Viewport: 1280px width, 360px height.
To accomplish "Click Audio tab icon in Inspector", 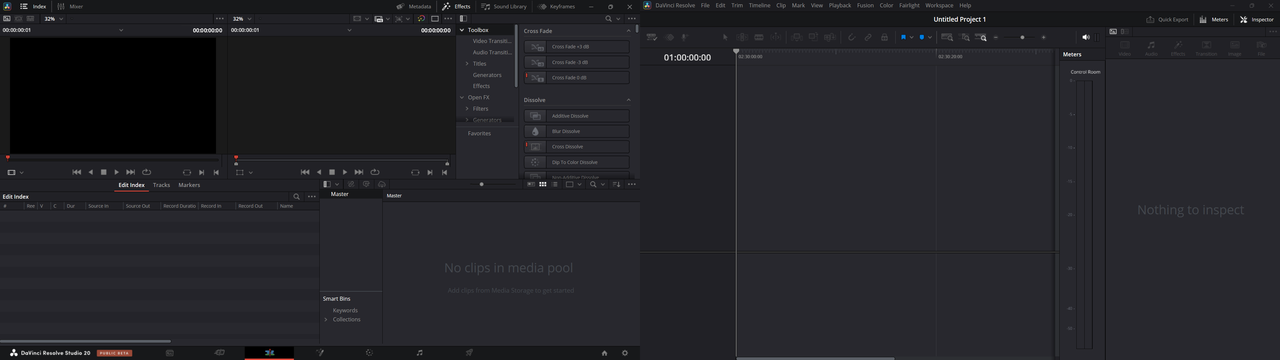I will [x=1151, y=47].
